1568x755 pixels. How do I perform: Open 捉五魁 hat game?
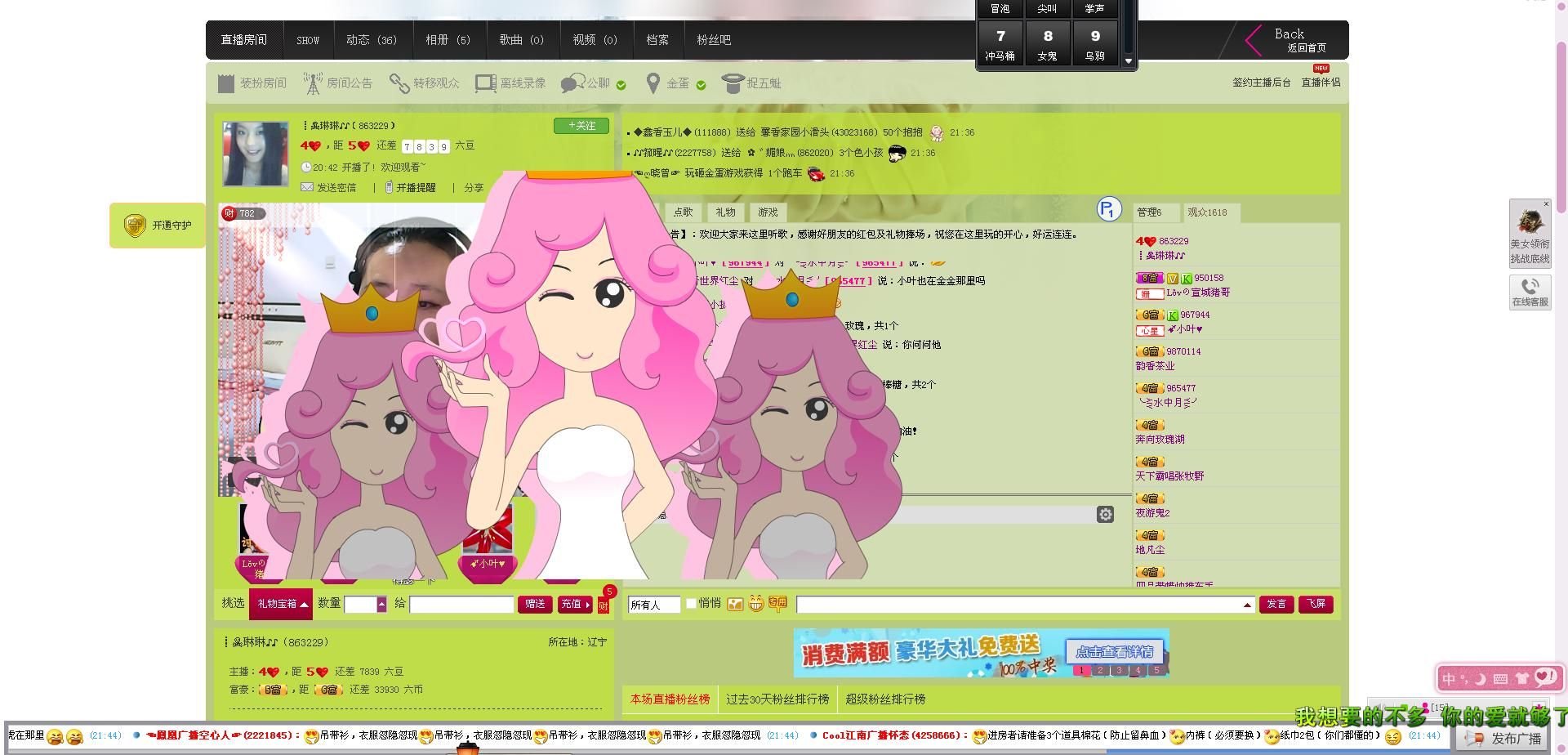coord(751,83)
